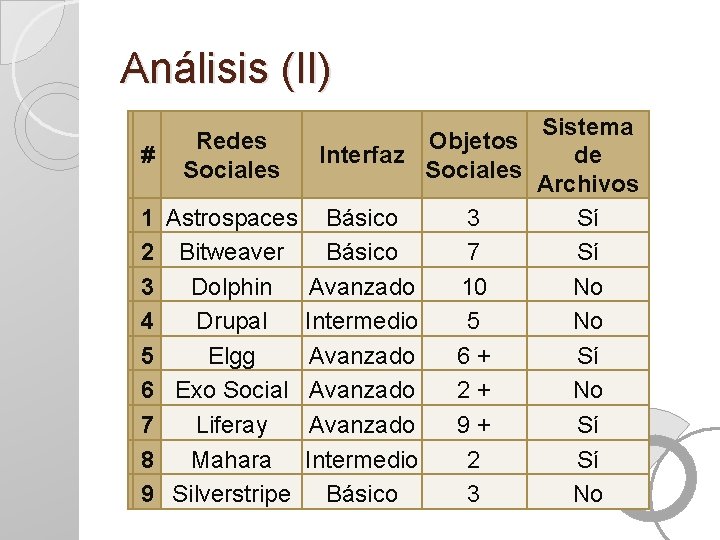The height and width of the screenshot is (540, 720).
Task: Select the "Dolphin" row name
Action: (x=231, y=287)
